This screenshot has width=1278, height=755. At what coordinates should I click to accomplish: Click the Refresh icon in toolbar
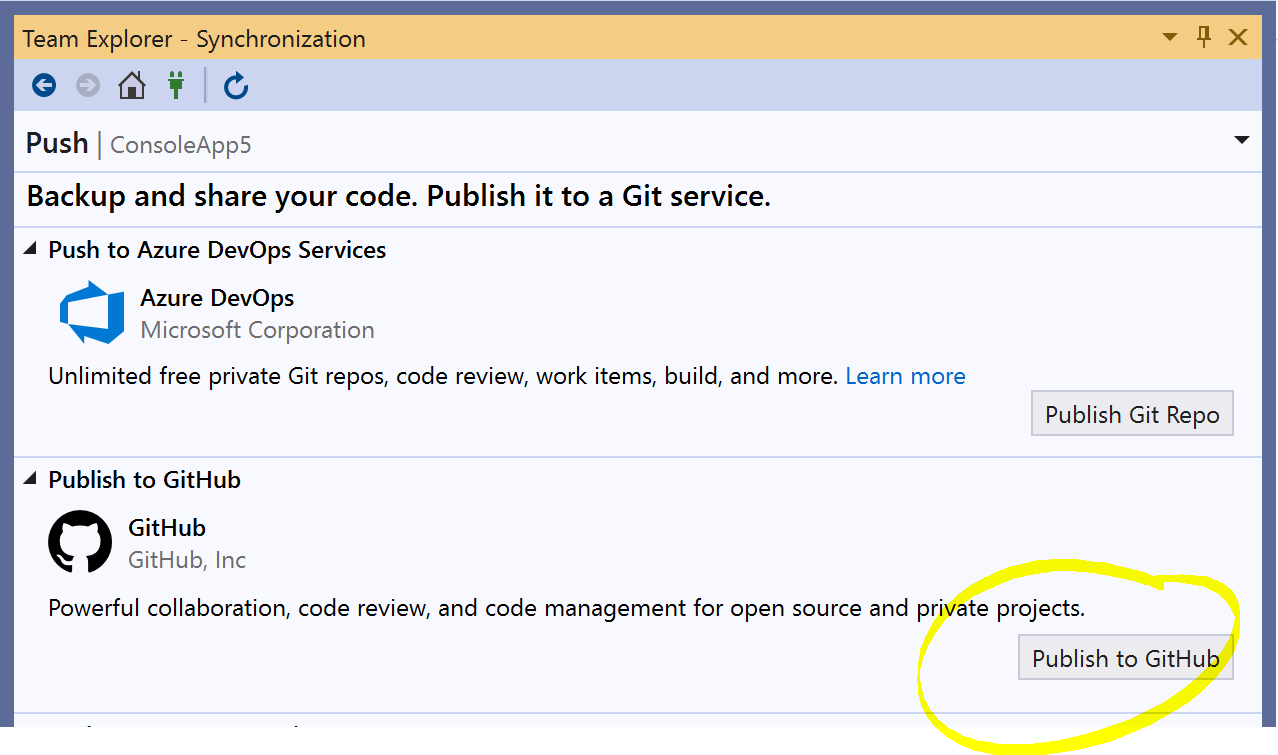pos(236,86)
